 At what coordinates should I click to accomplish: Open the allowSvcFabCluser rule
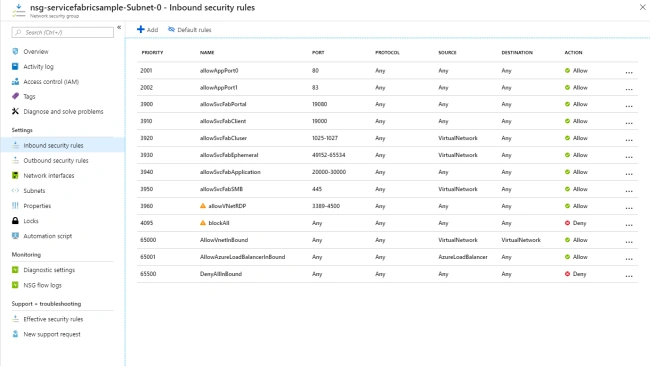pos(223,138)
